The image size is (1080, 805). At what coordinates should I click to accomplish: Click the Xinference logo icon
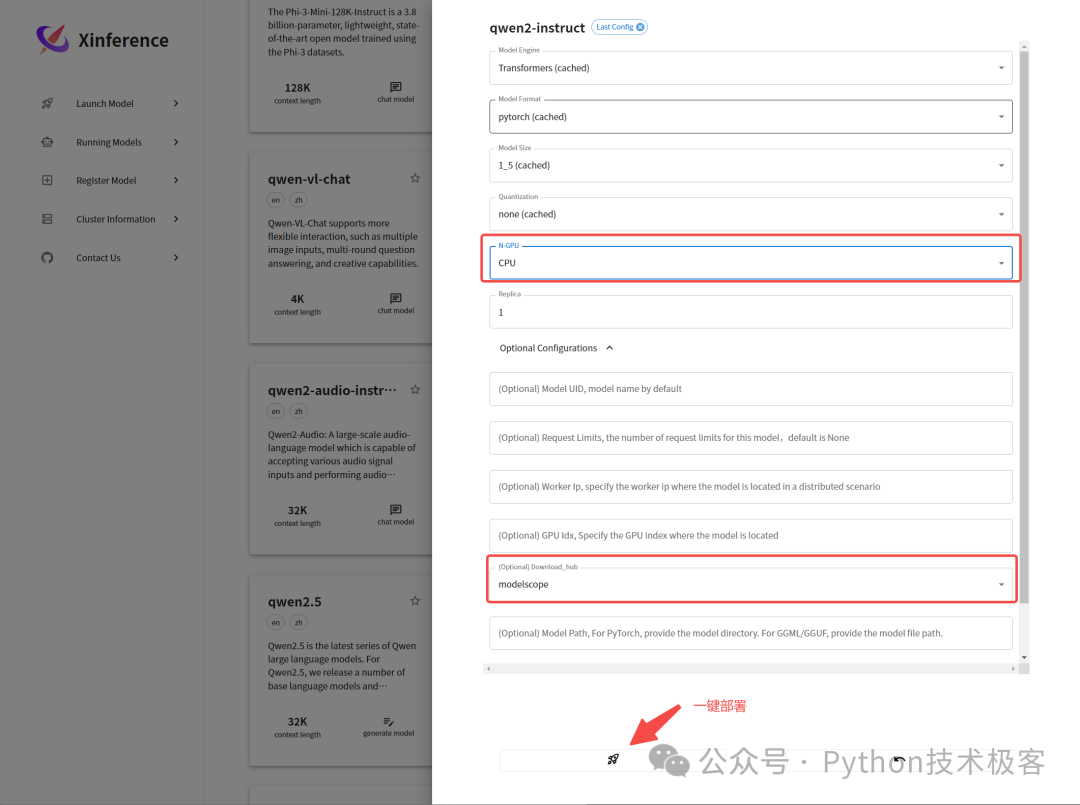point(52,39)
